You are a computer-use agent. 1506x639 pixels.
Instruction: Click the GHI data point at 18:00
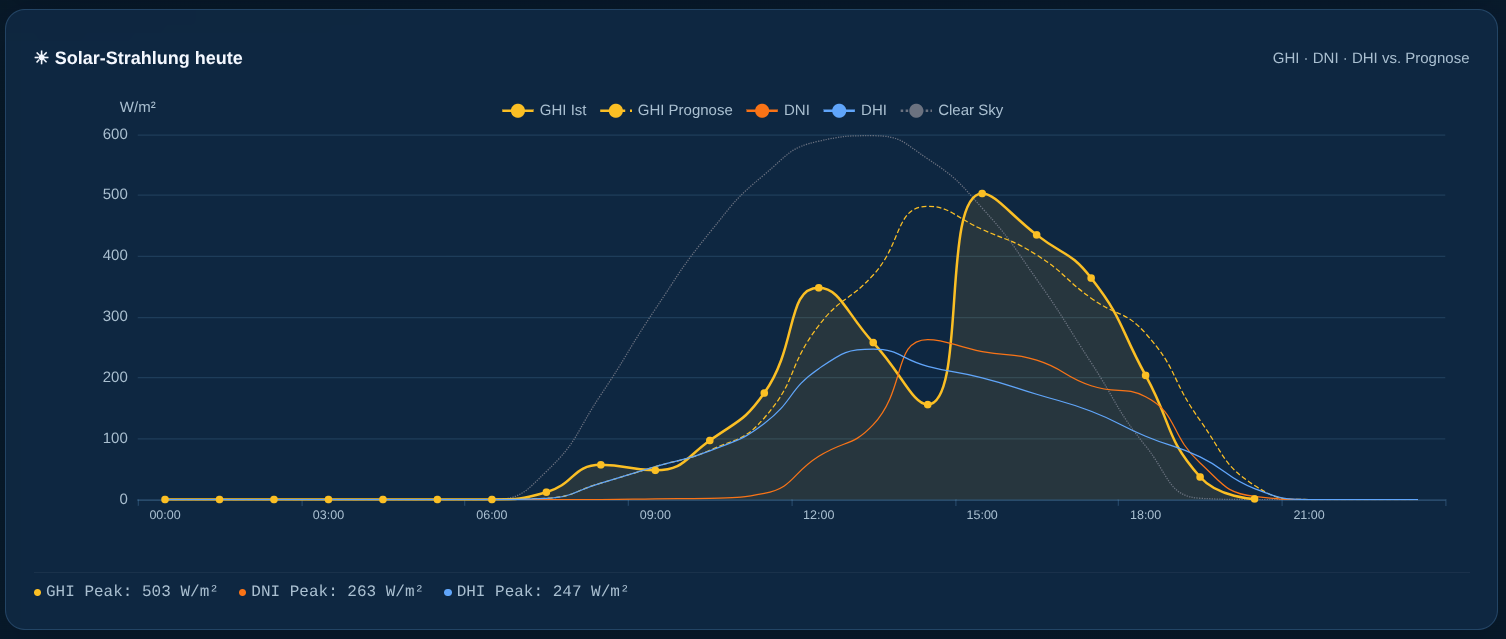pyautogui.click(x=1146, y=376)
